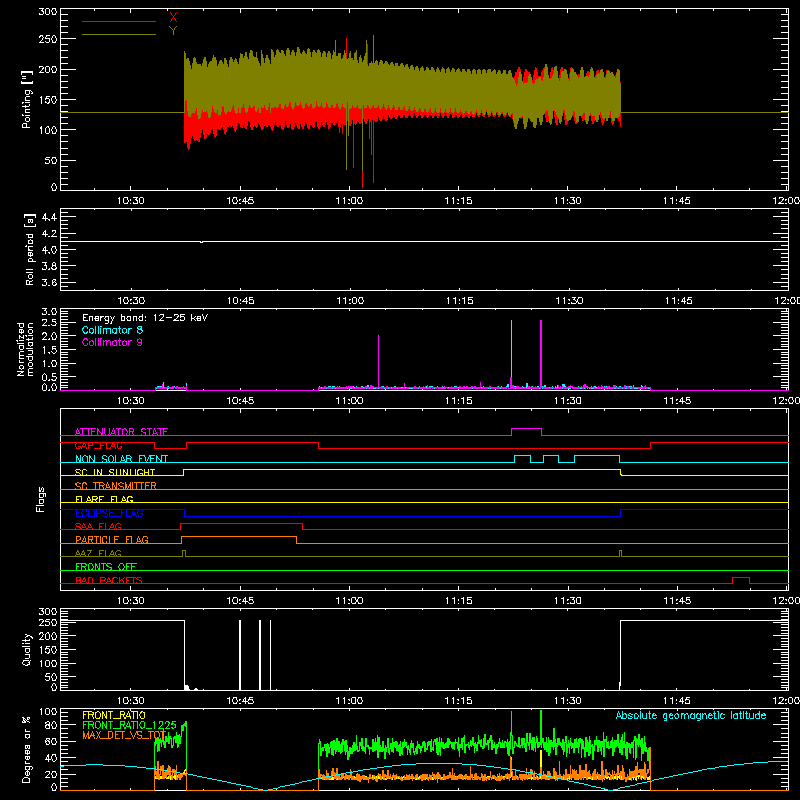Click the 11:30 tick under Quality plot
The image size is (800, 800).
click(568, 701)
